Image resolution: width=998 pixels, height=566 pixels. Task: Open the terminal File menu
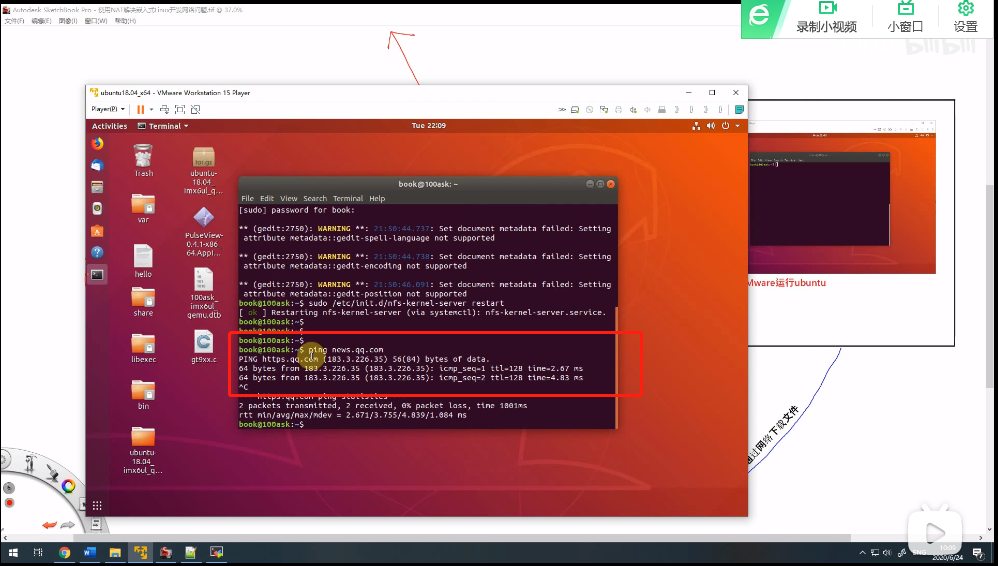click(x=248, y=199)
